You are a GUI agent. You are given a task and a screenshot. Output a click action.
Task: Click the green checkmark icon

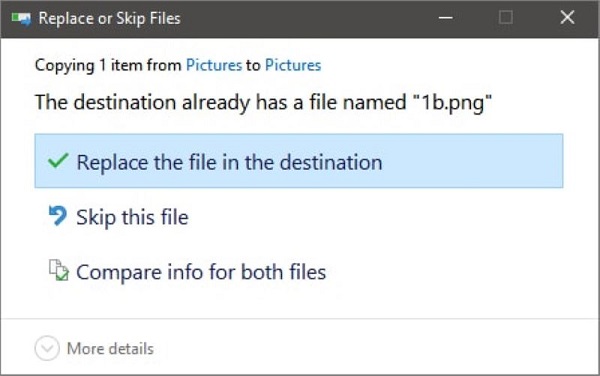58,161
